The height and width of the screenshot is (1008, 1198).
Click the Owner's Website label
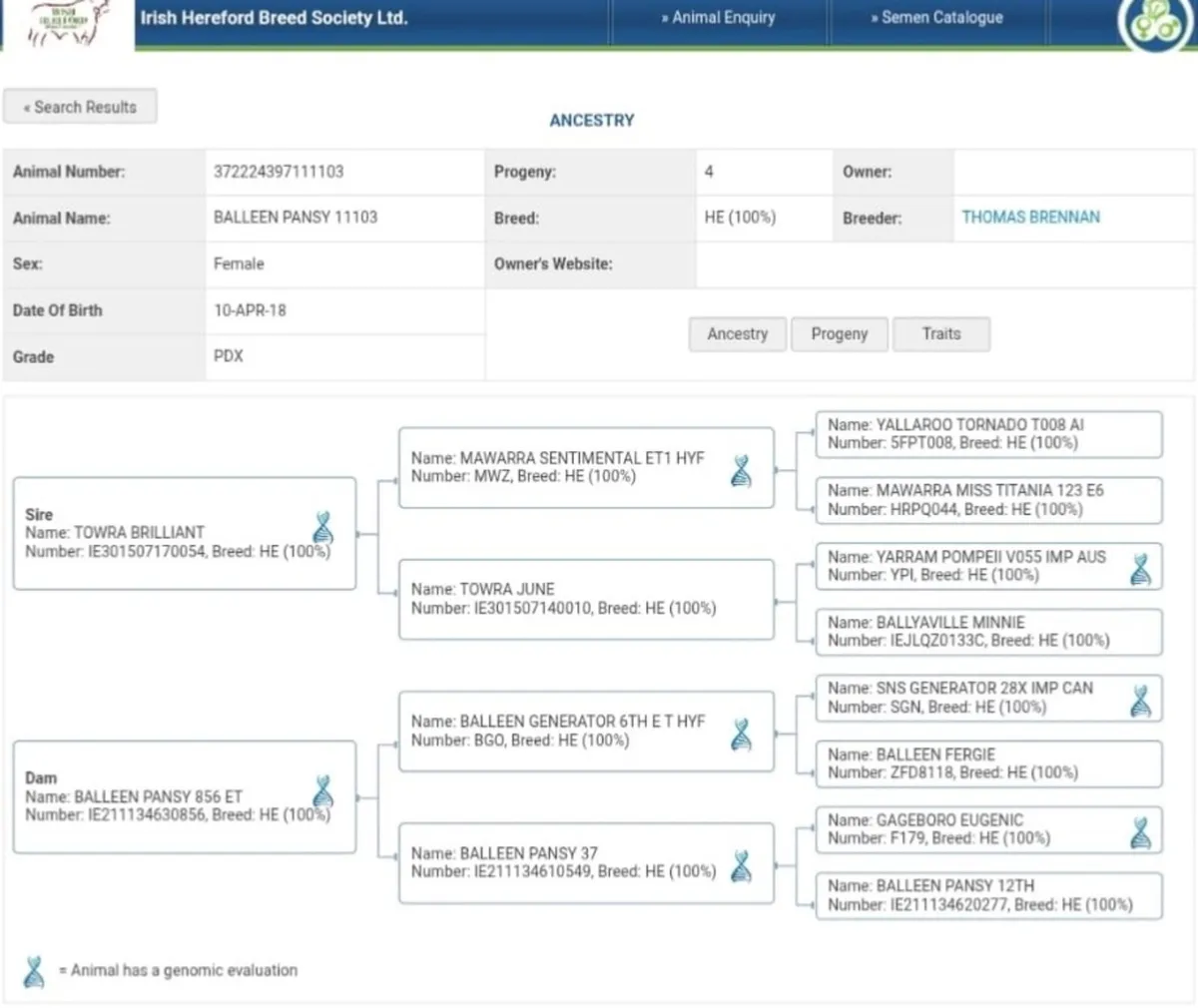tap(553, 264)
